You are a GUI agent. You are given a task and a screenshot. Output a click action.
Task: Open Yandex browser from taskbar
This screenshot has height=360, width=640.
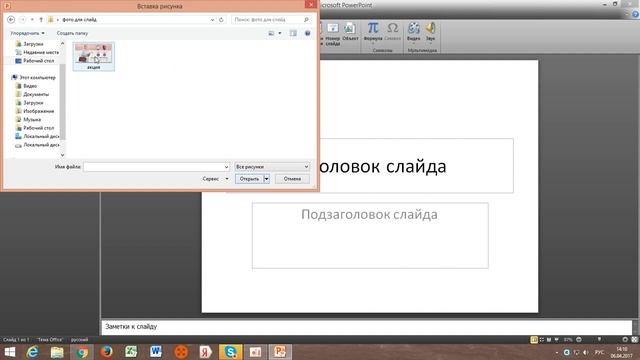[205, 352]
